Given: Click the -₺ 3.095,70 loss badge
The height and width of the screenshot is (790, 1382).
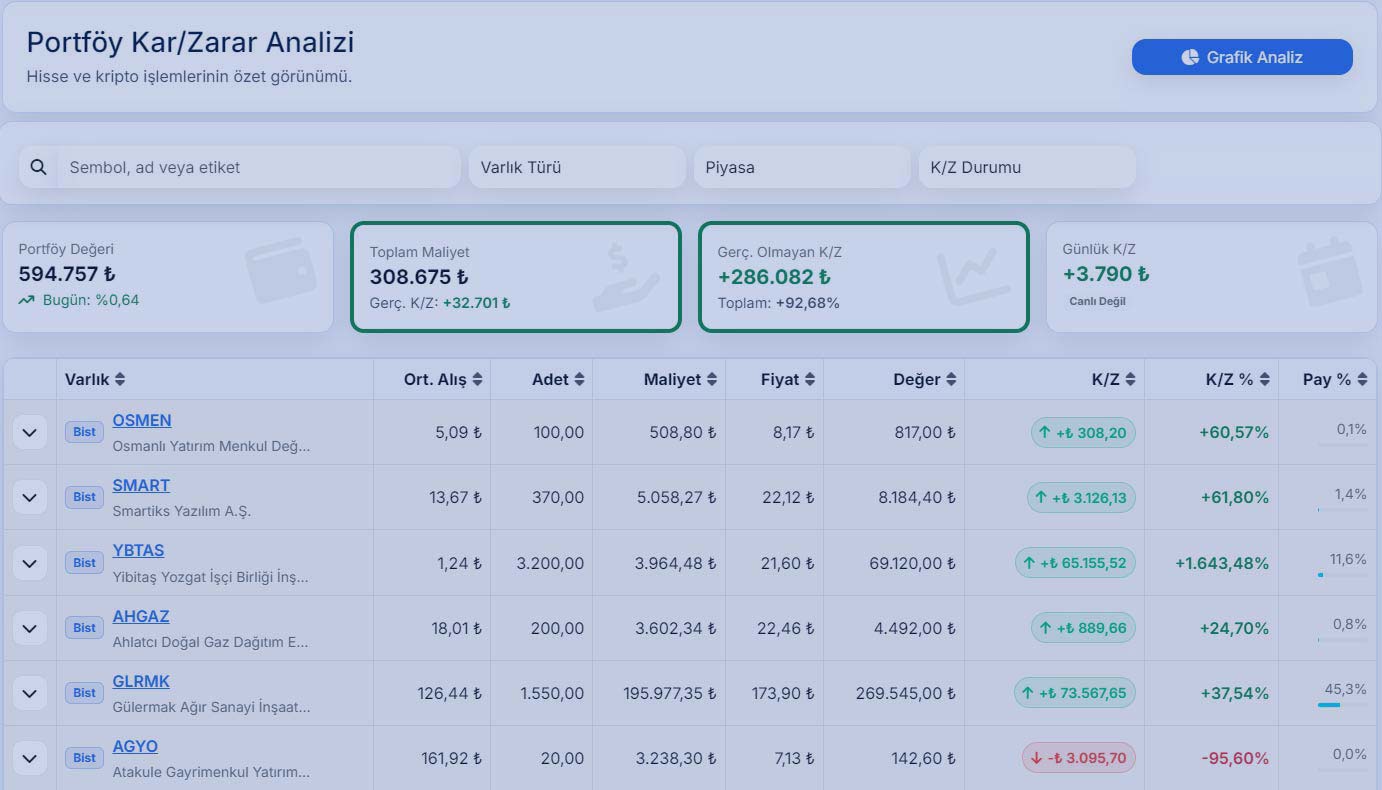Looking at the screenshot, I should pyautogui.click(x=1079, y=758).
